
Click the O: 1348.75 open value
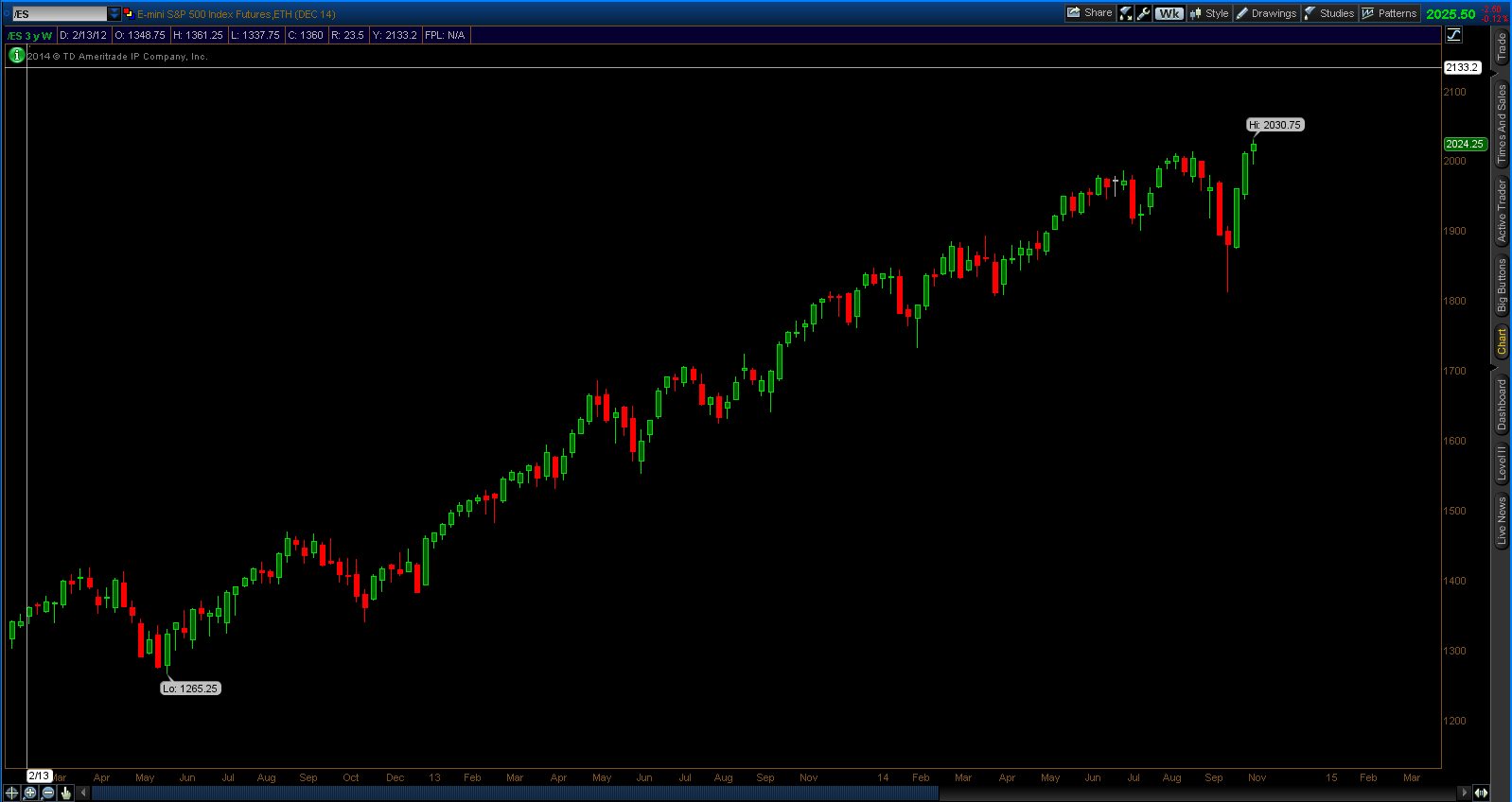pyautogui.click(x=140, y=35)
